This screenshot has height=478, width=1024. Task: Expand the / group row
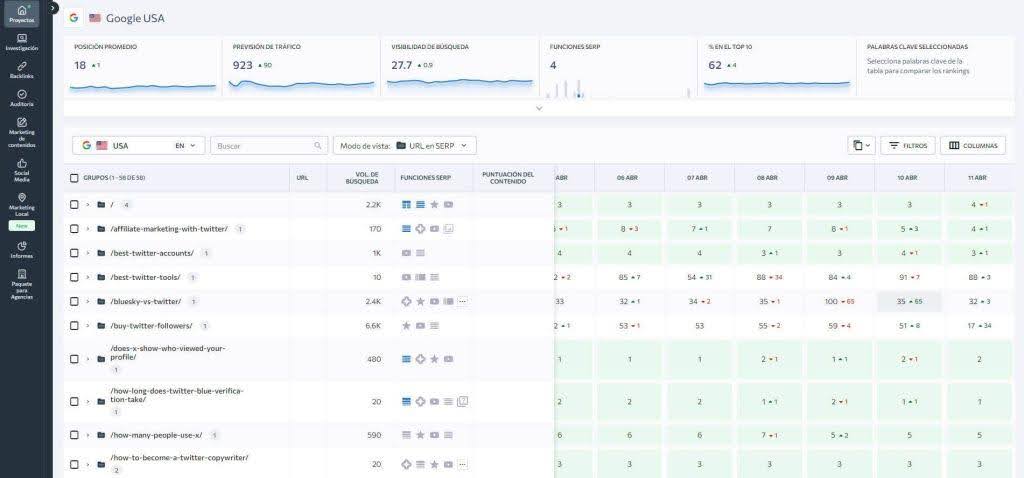(88, 204)
